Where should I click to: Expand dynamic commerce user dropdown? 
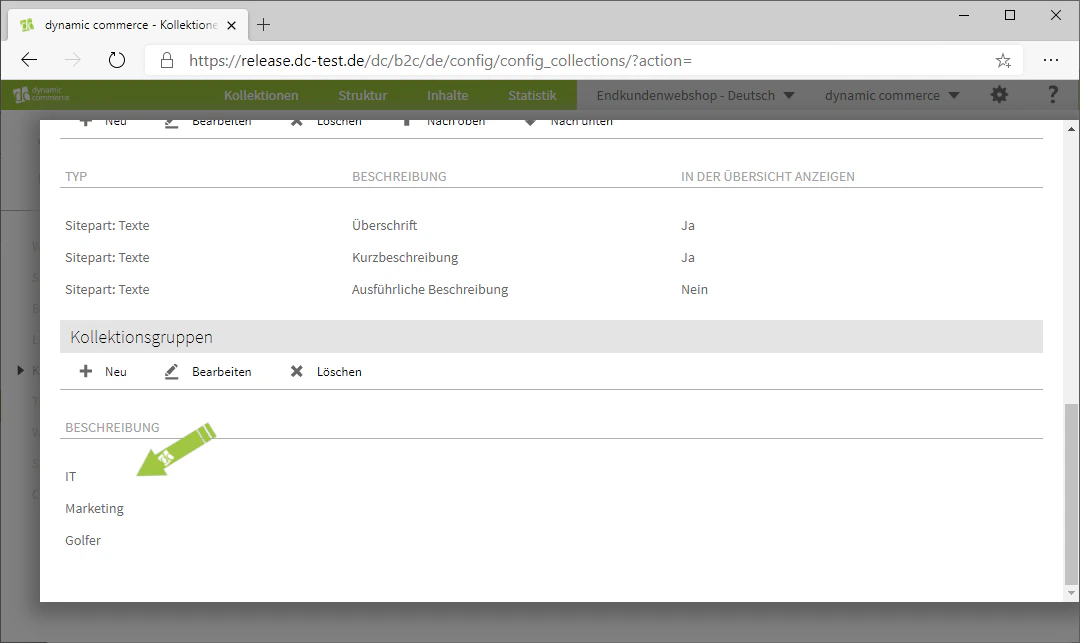pos(892,96)
